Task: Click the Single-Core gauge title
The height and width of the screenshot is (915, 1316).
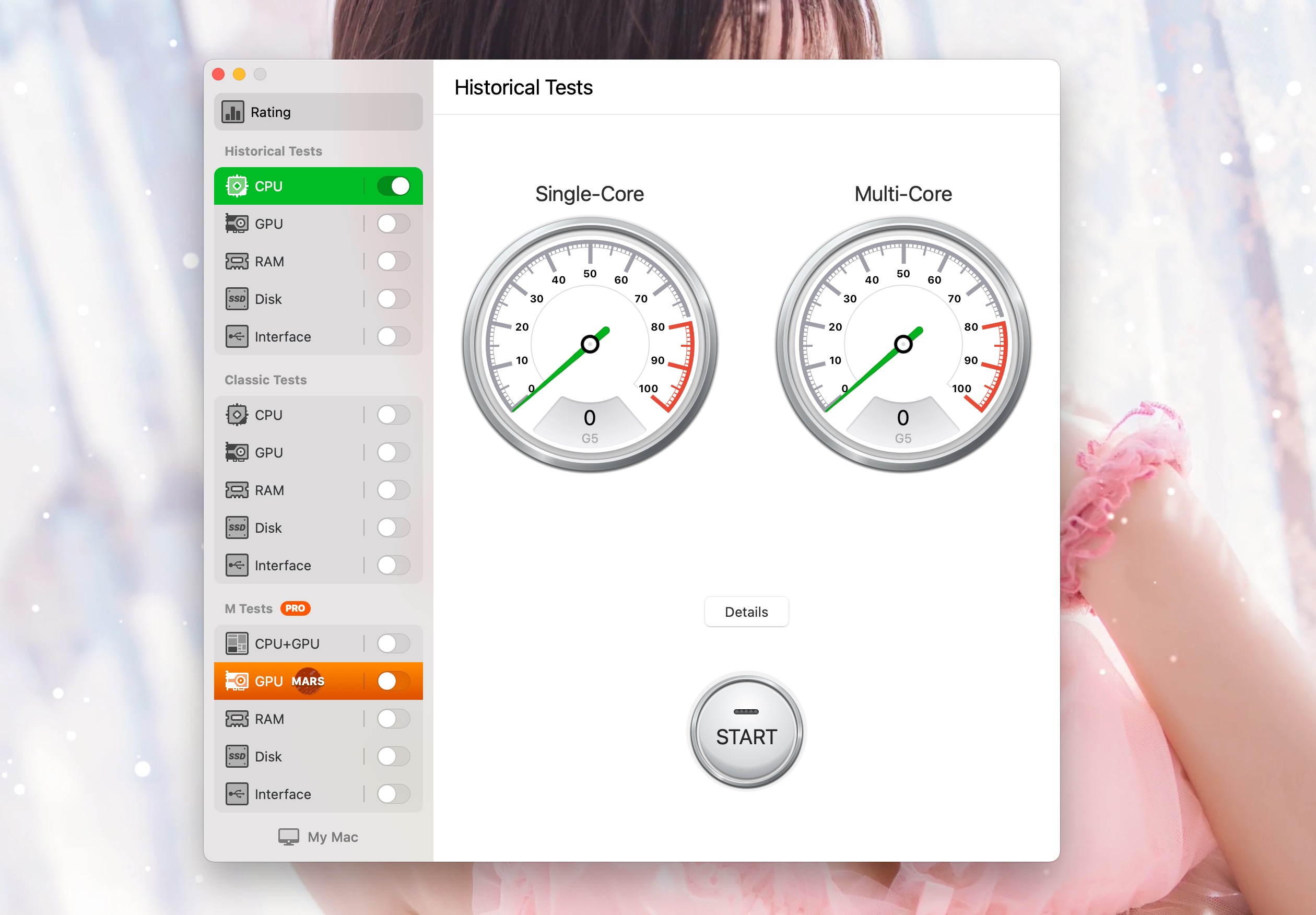Action: coord(589,194)
